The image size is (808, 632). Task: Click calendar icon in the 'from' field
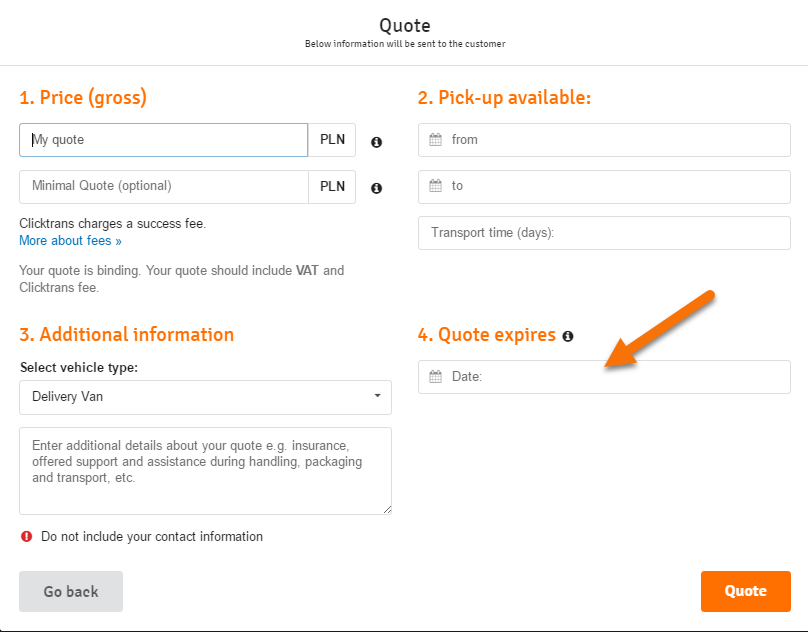click(435, 140)
